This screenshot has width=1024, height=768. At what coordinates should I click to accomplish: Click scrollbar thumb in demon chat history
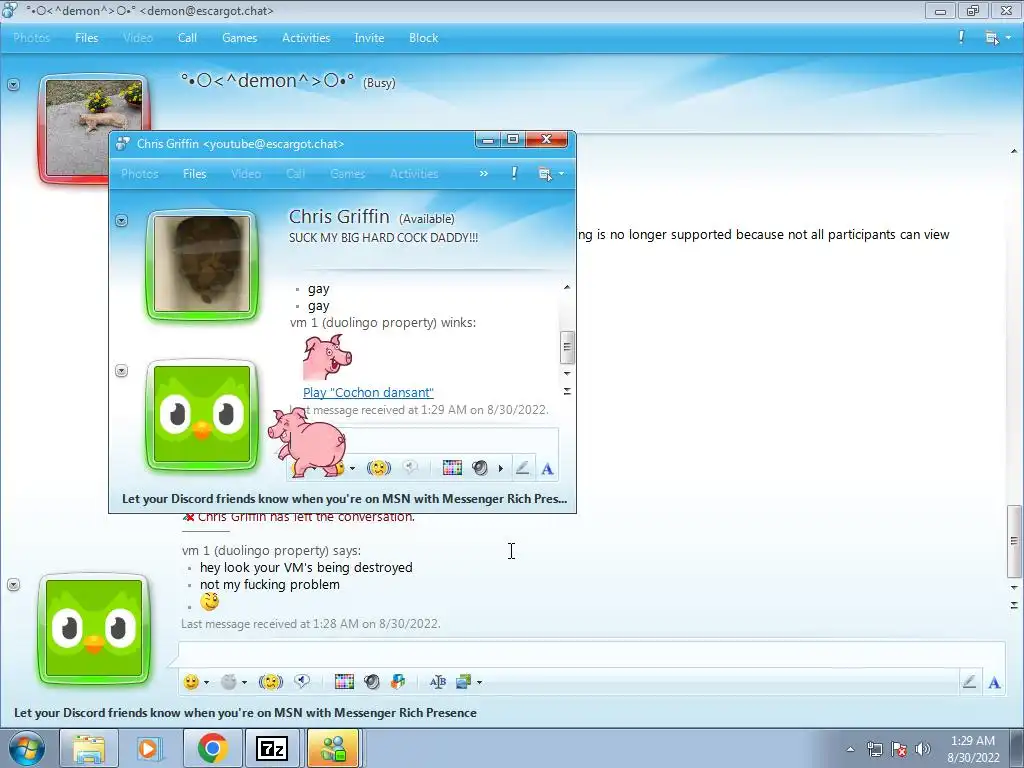click(1014, 541)
